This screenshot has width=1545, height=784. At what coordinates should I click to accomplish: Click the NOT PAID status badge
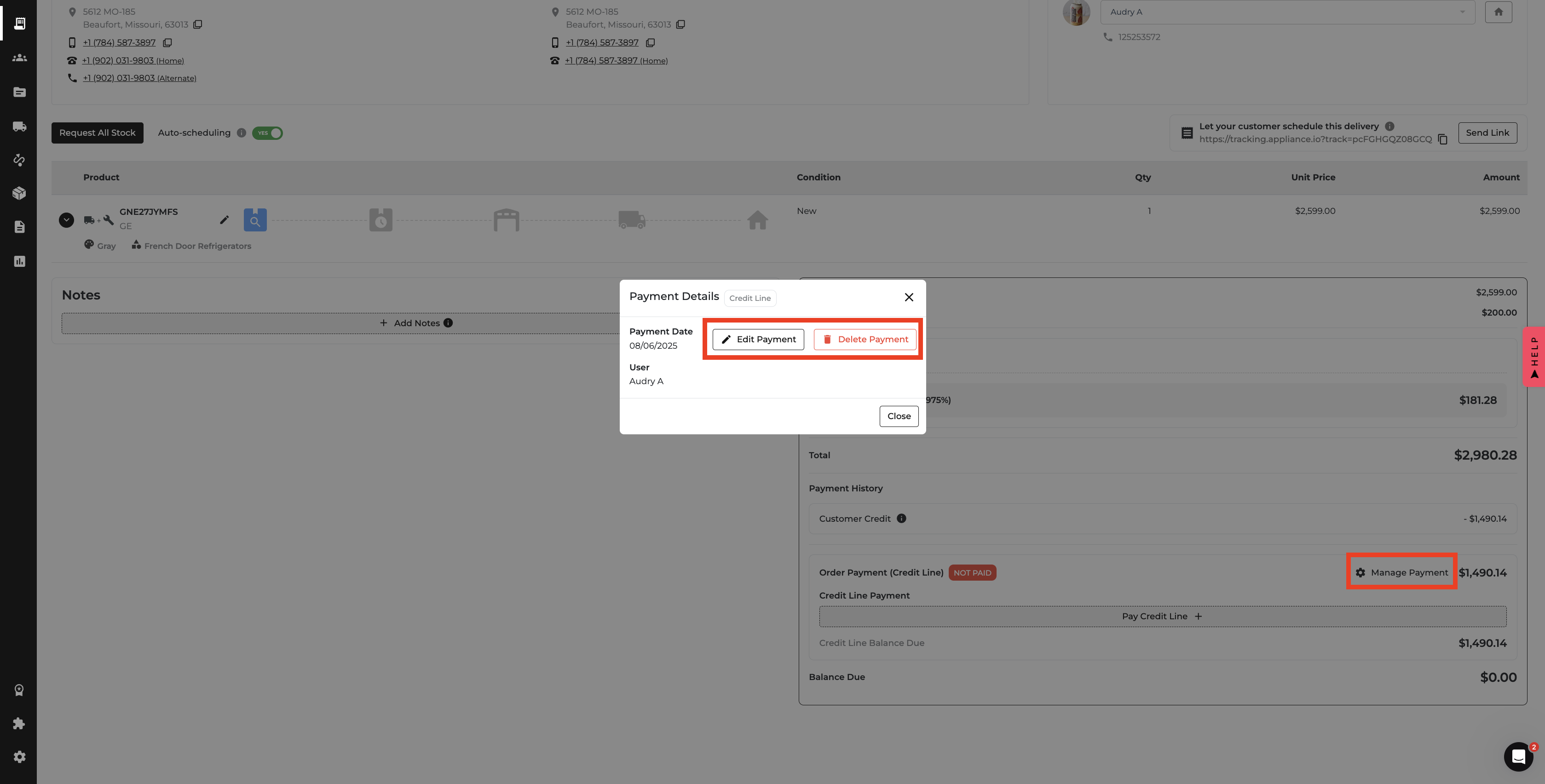(x=972, y=573)
